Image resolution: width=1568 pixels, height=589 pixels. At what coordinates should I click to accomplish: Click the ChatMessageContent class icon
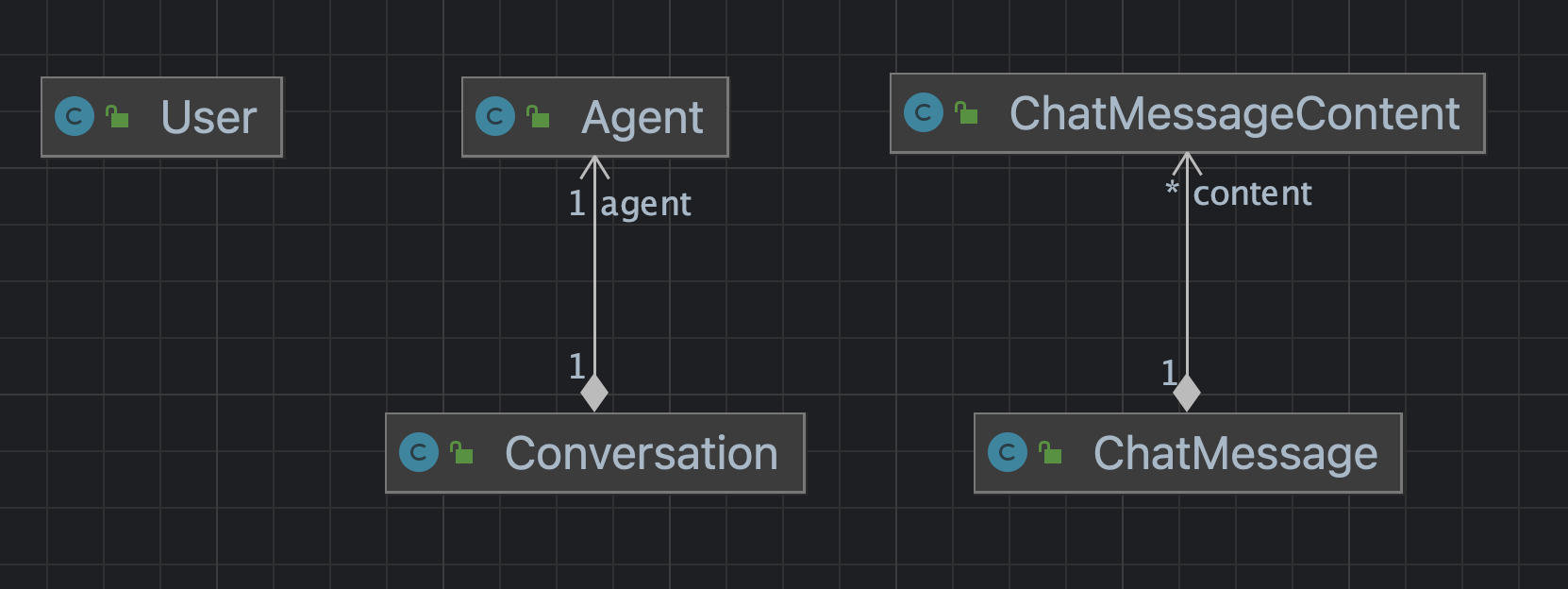(x=924, y=113)
